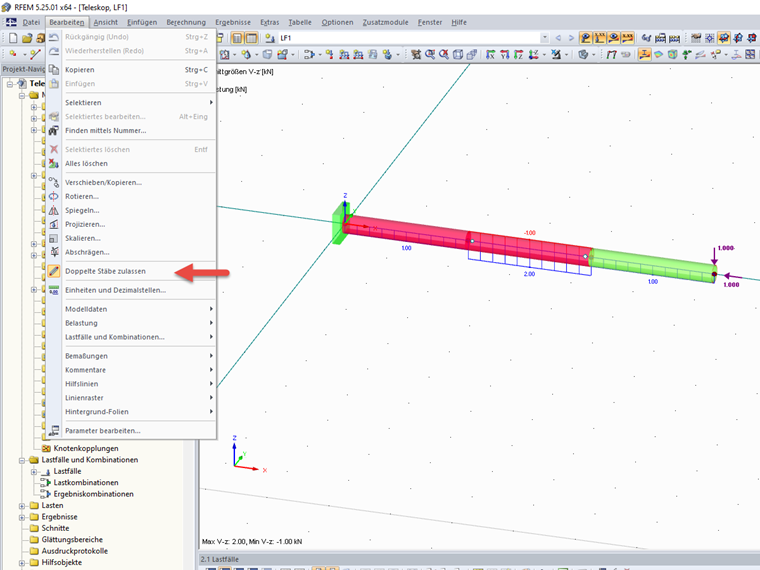Image resolution: width=760 pixels, height=570 pixels.
Task: Open the Hilfslinien submenu
Action: (x=131, y=384)
